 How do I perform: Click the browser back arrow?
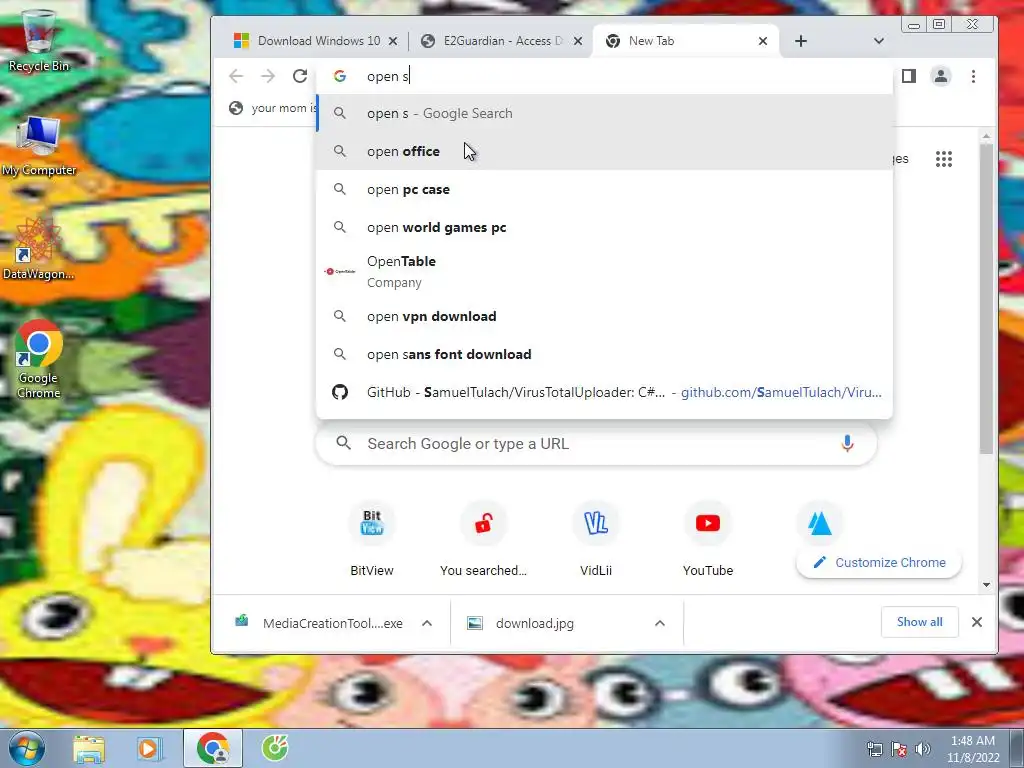click(x=236, y=76)
